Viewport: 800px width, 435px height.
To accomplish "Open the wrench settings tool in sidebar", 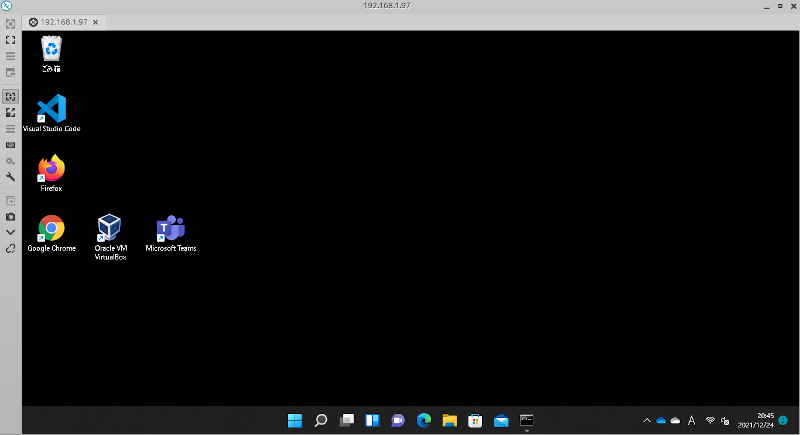I will (x=10, y=177).
